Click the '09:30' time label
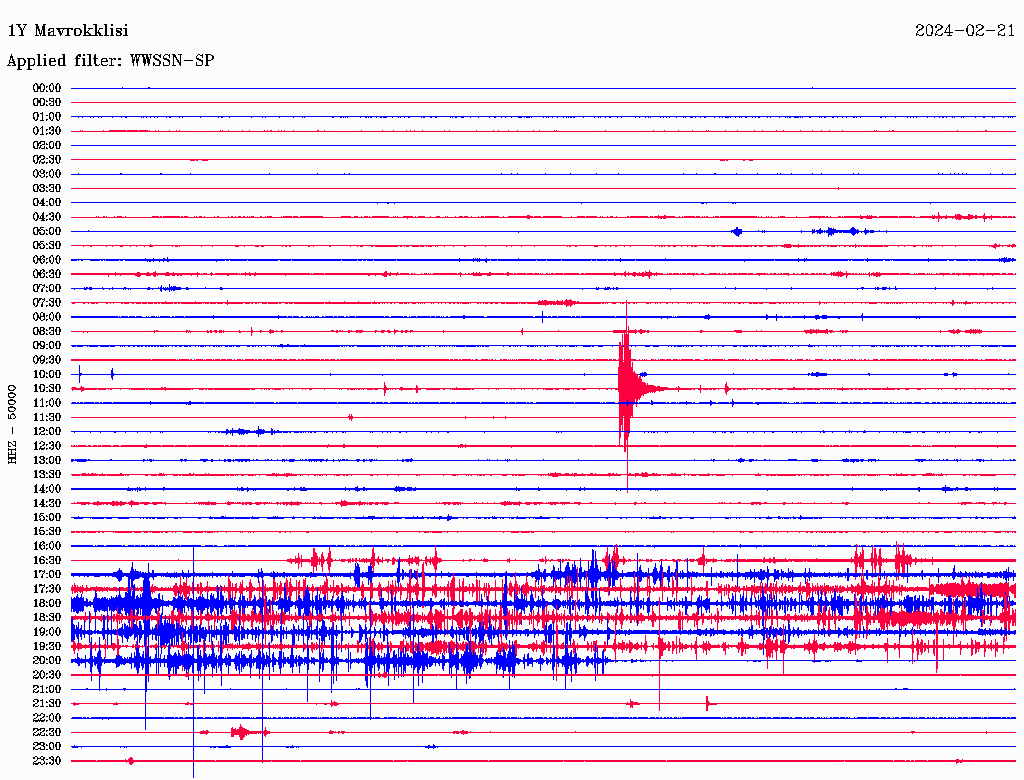This screenshot has width=1024, height=780. pos(46,360)
